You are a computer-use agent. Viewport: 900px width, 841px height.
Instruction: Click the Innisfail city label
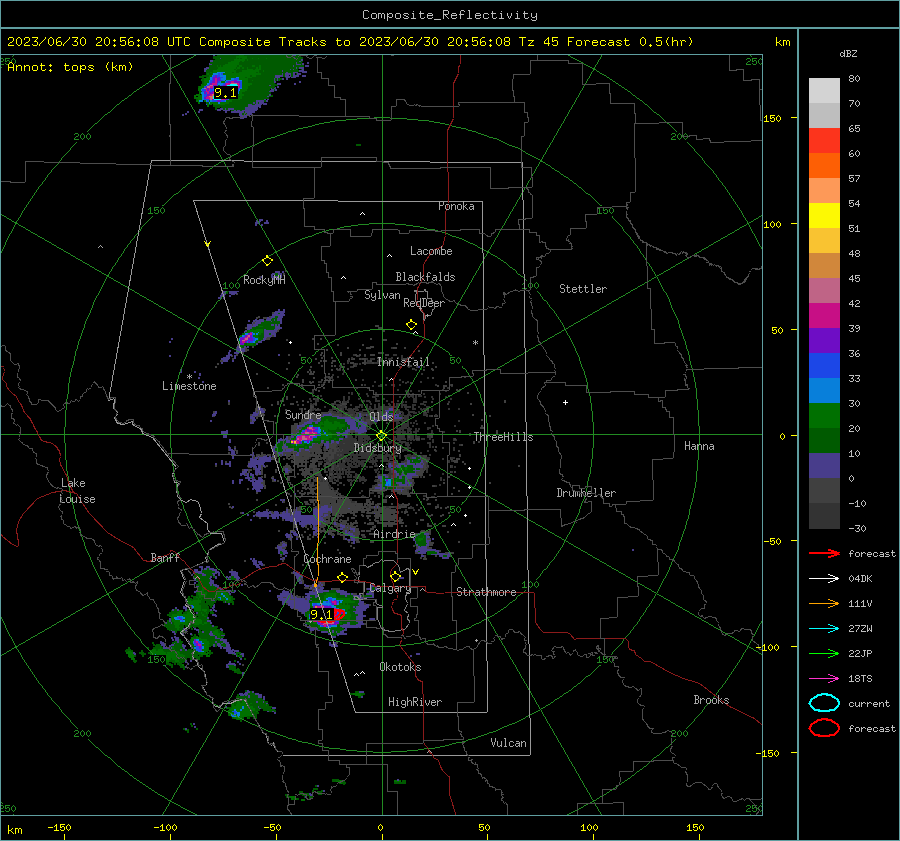[403, 362]
